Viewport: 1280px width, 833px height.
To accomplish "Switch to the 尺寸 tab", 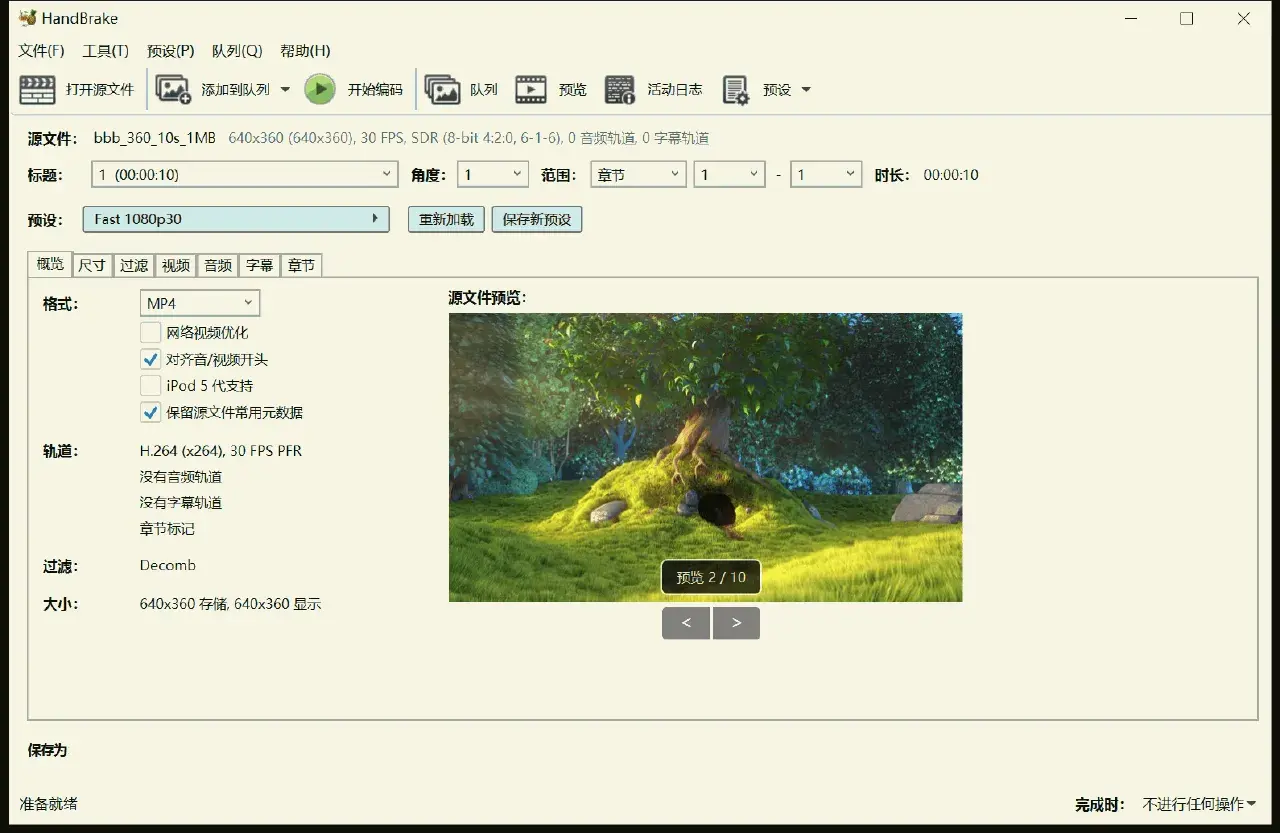I will click(x=92, y=265).
